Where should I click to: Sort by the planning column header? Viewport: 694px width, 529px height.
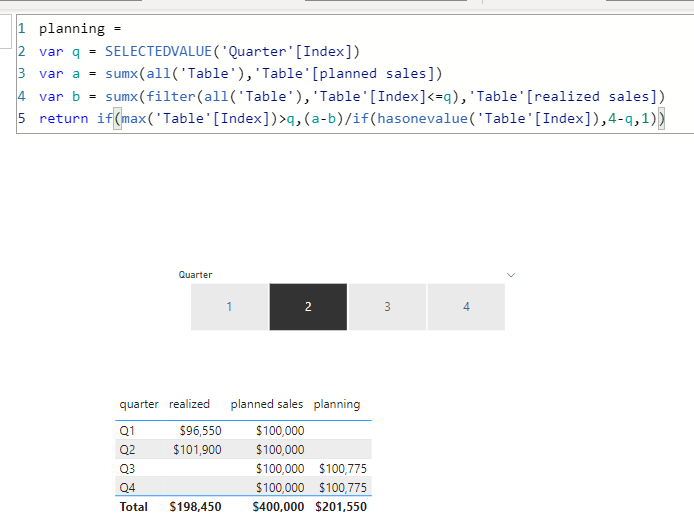point(337,404)
